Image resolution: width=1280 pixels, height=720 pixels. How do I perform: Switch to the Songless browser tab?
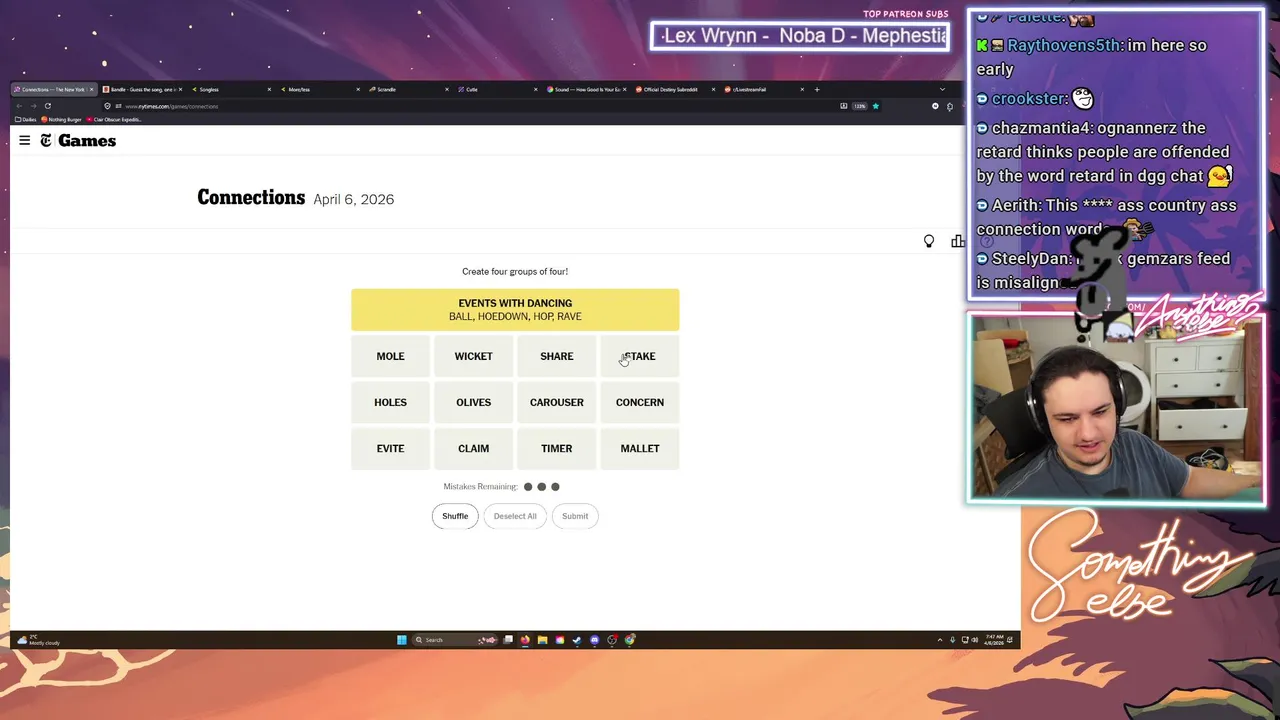(230, 89)
